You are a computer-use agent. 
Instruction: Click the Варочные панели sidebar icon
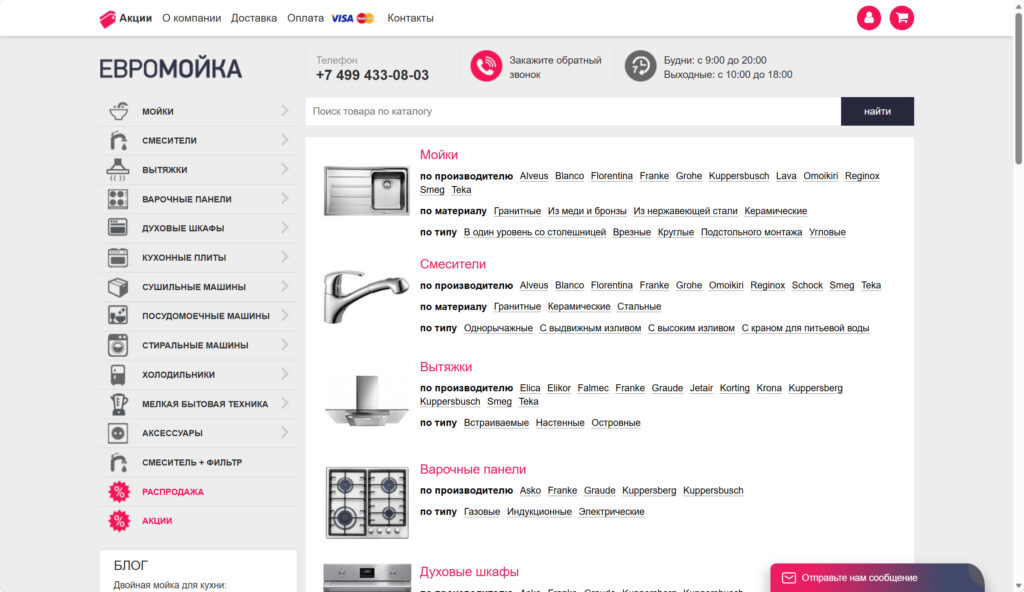[118, 199]
